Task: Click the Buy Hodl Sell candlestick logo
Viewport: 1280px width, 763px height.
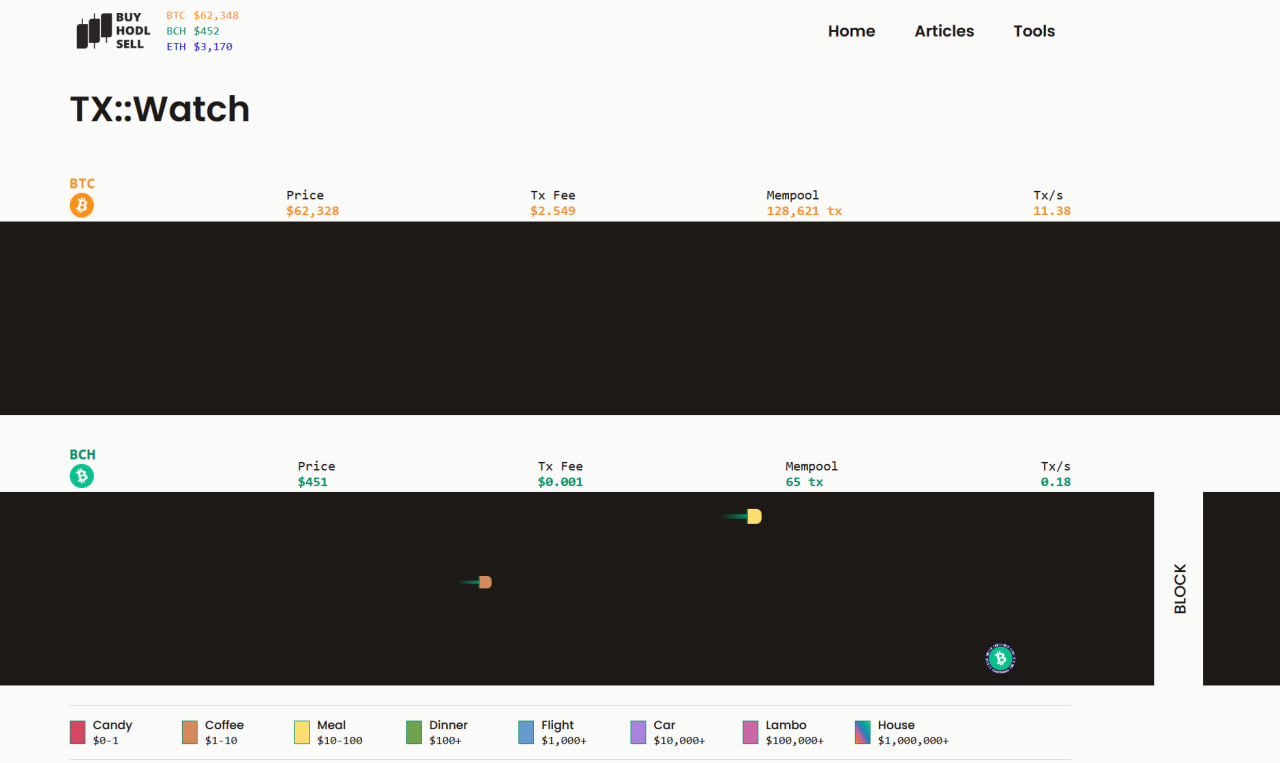Action: coord(113,31)
